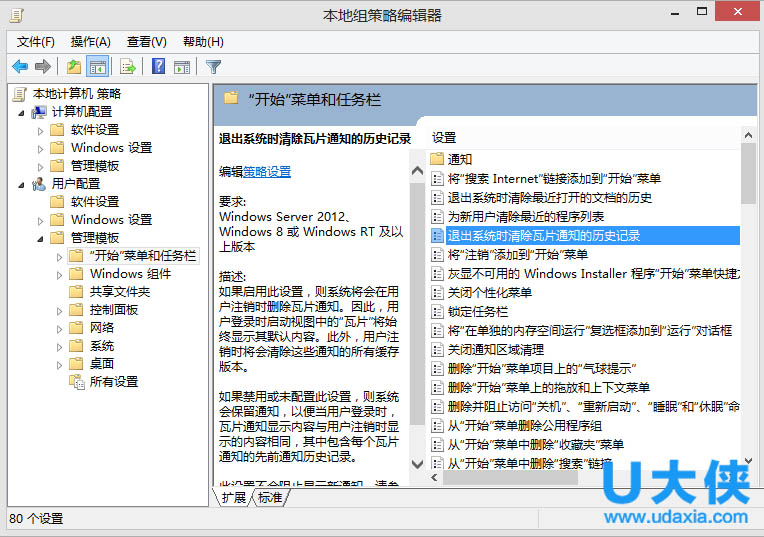Select 为新用户清除最近的程序列表
The width and height of the screenshot is (764, 537).
[526, 216]
